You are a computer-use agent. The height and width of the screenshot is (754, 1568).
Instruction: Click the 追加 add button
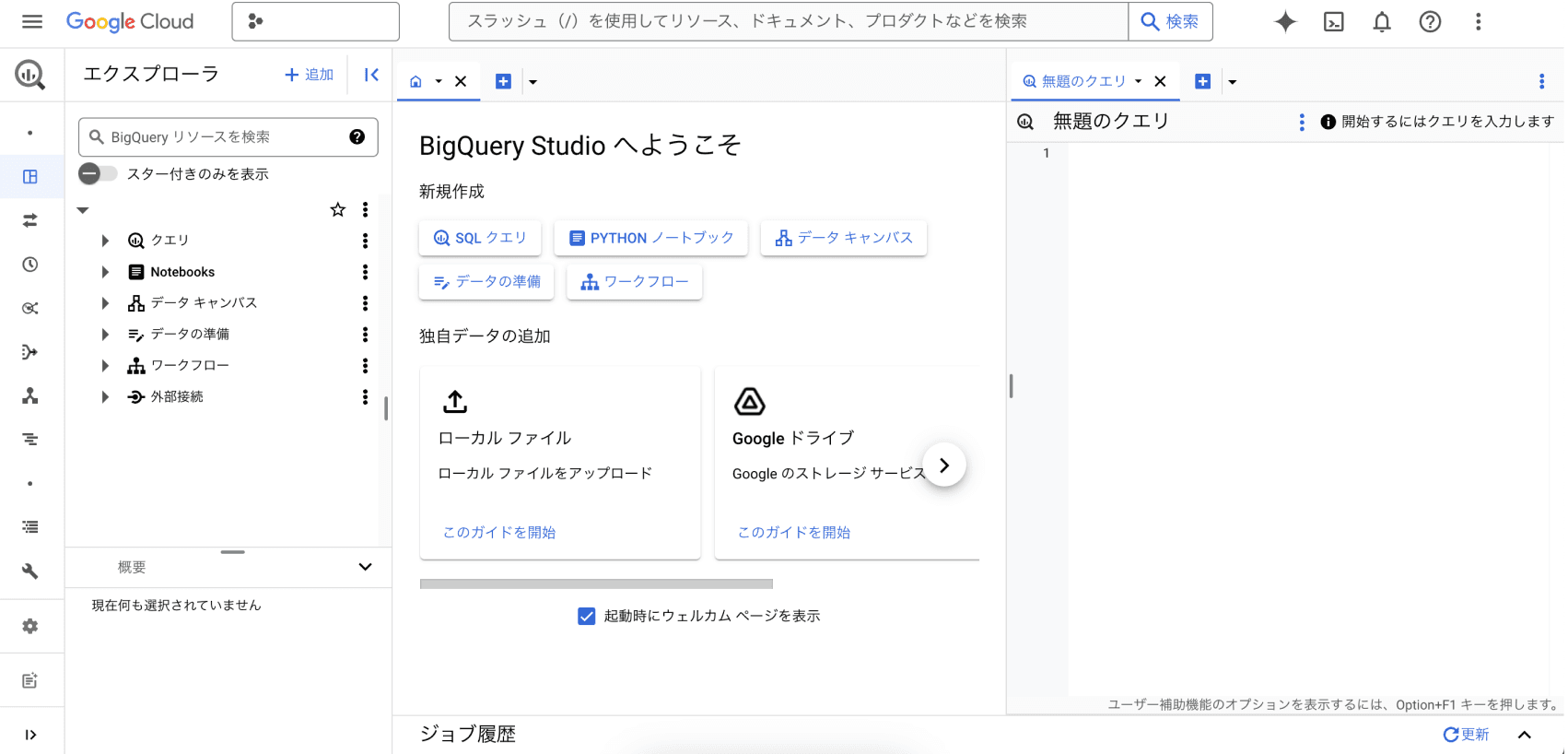[x=310, y=75]
